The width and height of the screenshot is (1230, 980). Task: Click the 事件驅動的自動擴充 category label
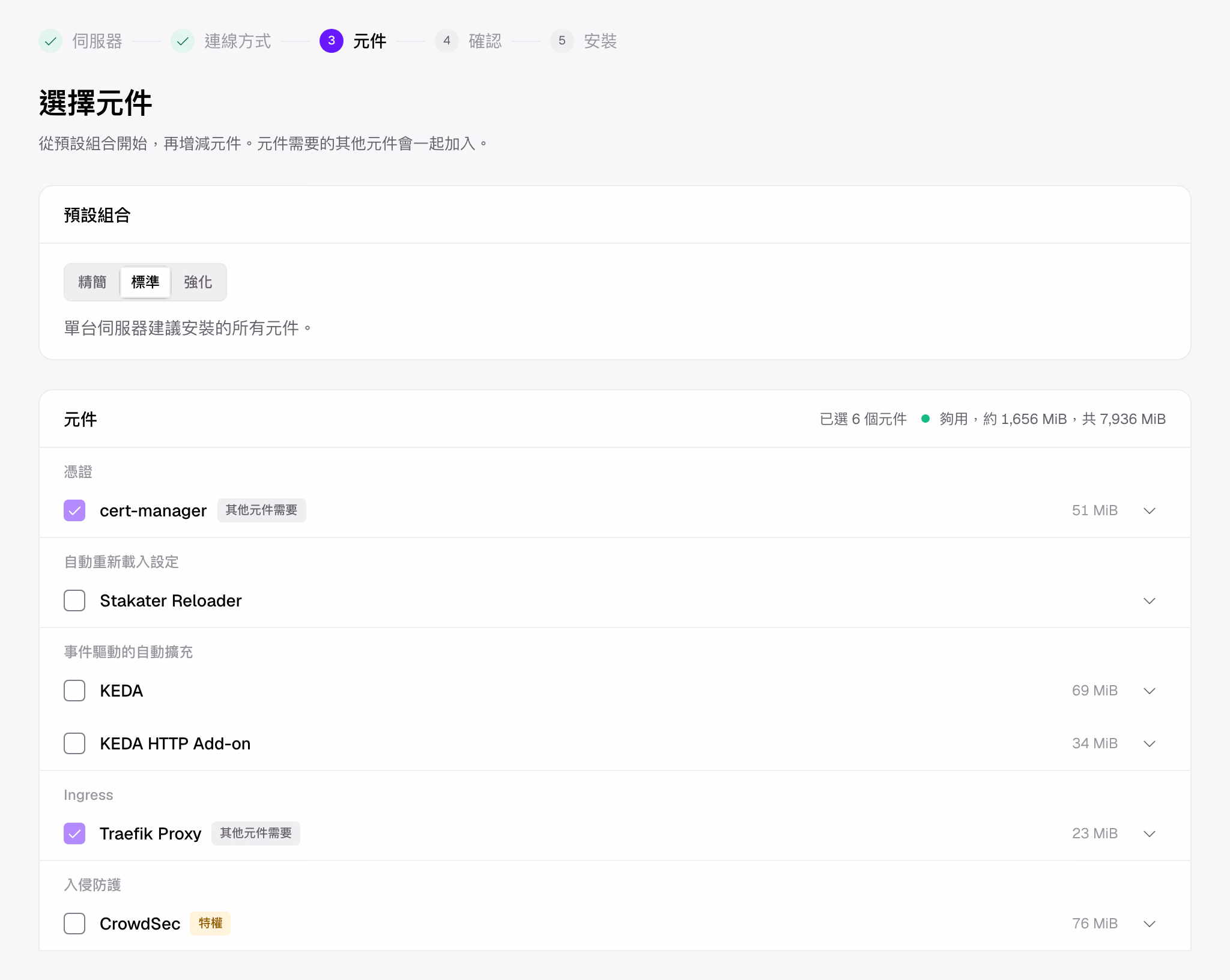(x=129, y=652)
